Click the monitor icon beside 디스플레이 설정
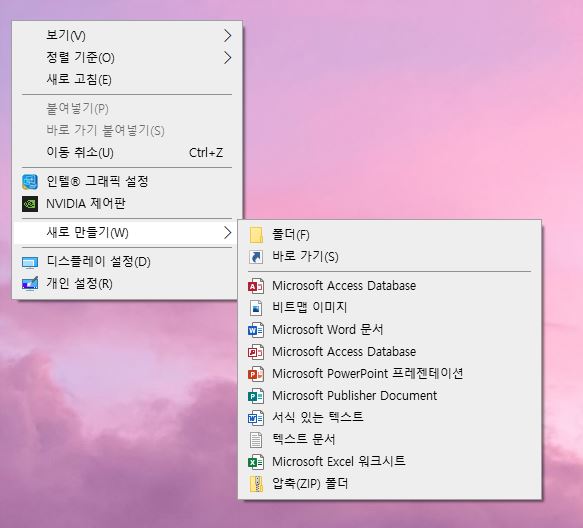The height and width of the screenshot is (528, 583). click(x=30, y=263)
